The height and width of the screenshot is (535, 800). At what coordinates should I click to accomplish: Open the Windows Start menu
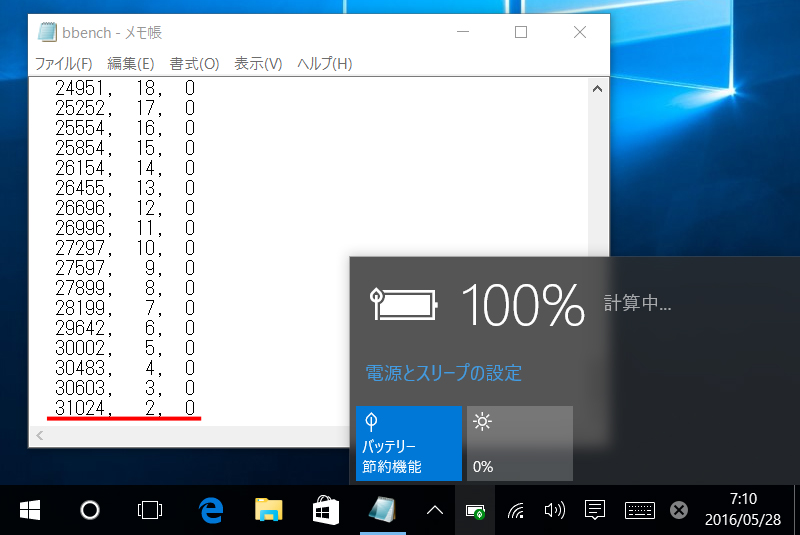click(29, 511)
